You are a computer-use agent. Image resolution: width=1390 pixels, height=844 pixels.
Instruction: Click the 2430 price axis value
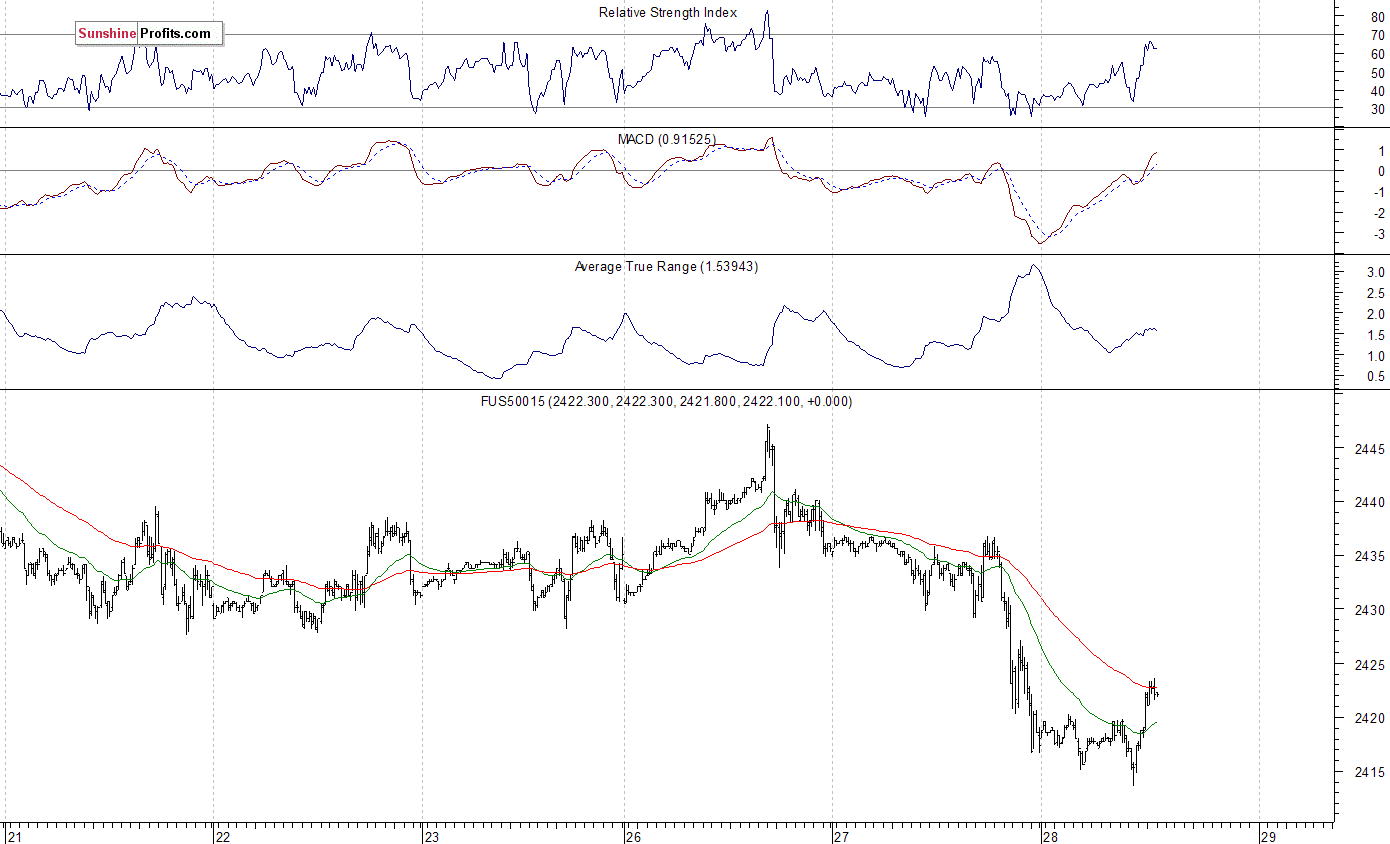tap(1368, 610)
